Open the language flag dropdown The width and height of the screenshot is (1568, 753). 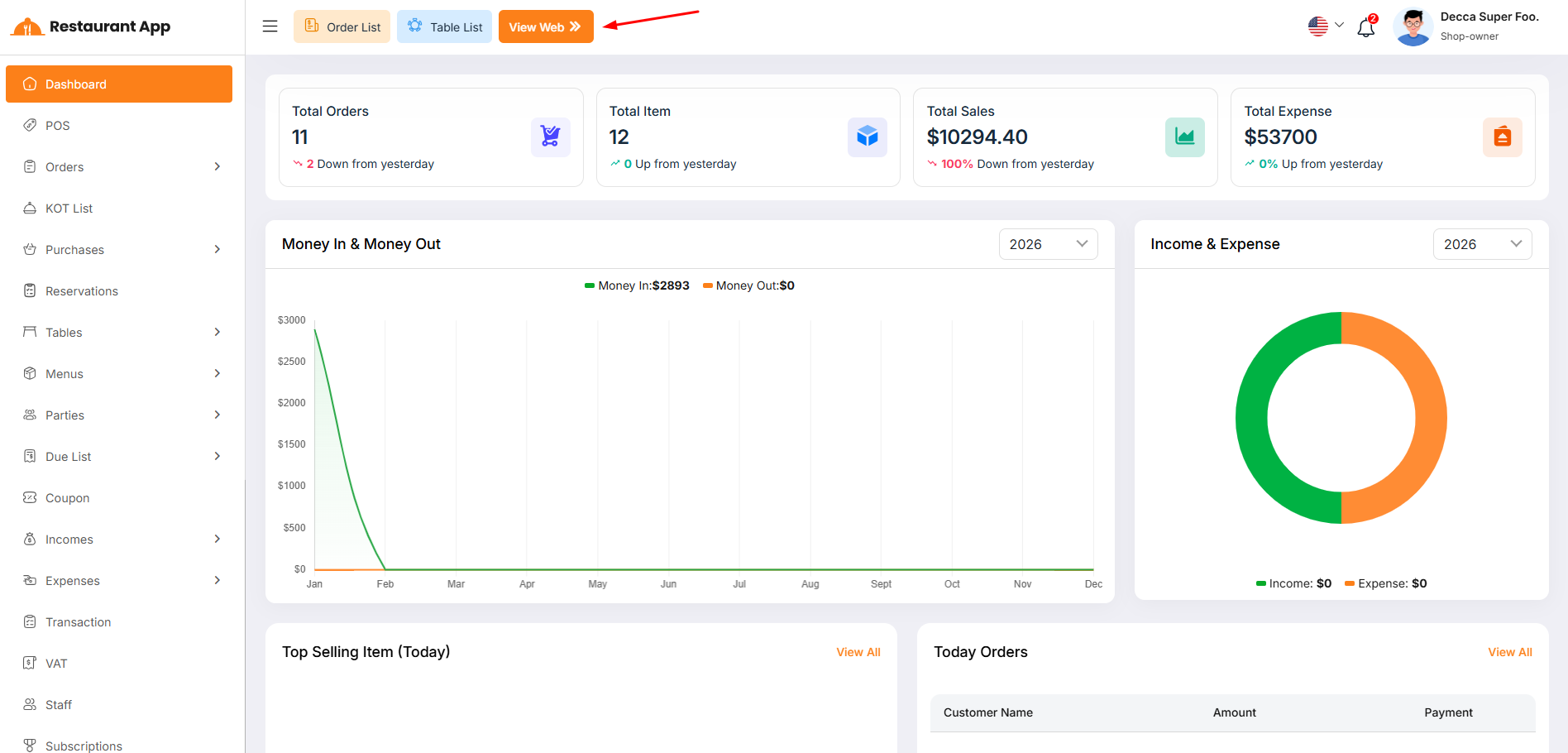coord(1325,26)
